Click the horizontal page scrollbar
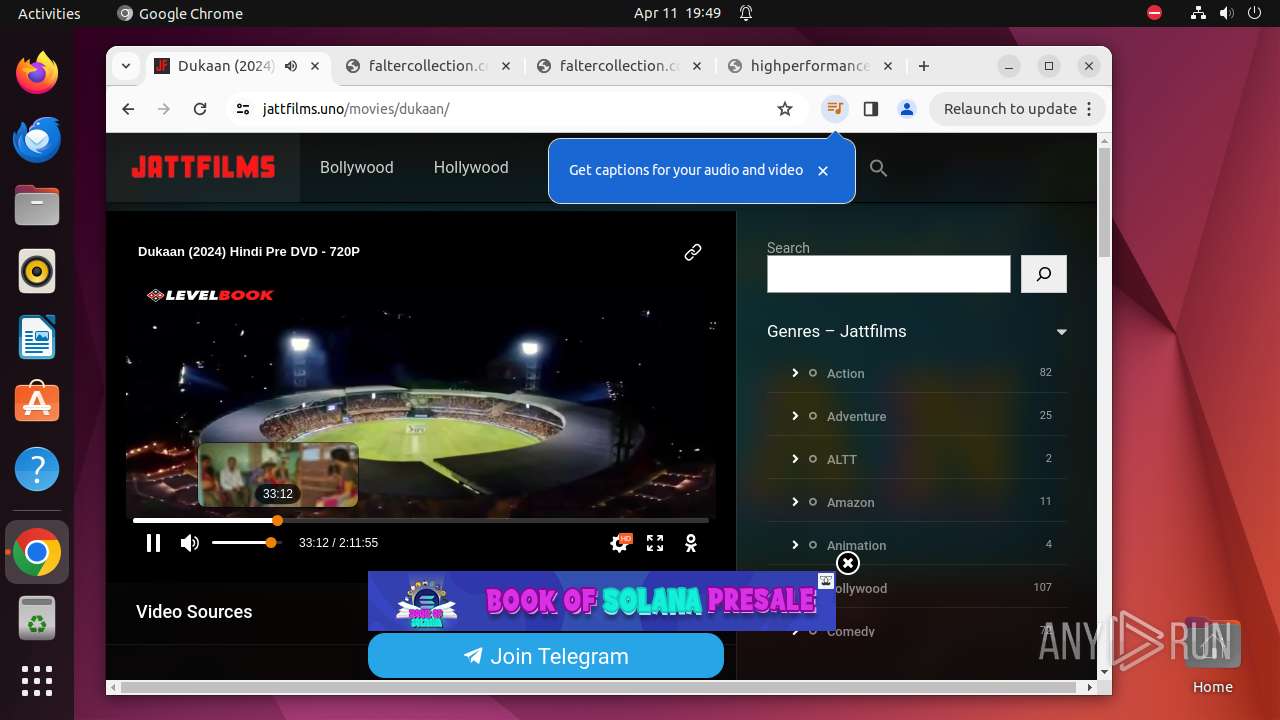 point(600,687)
